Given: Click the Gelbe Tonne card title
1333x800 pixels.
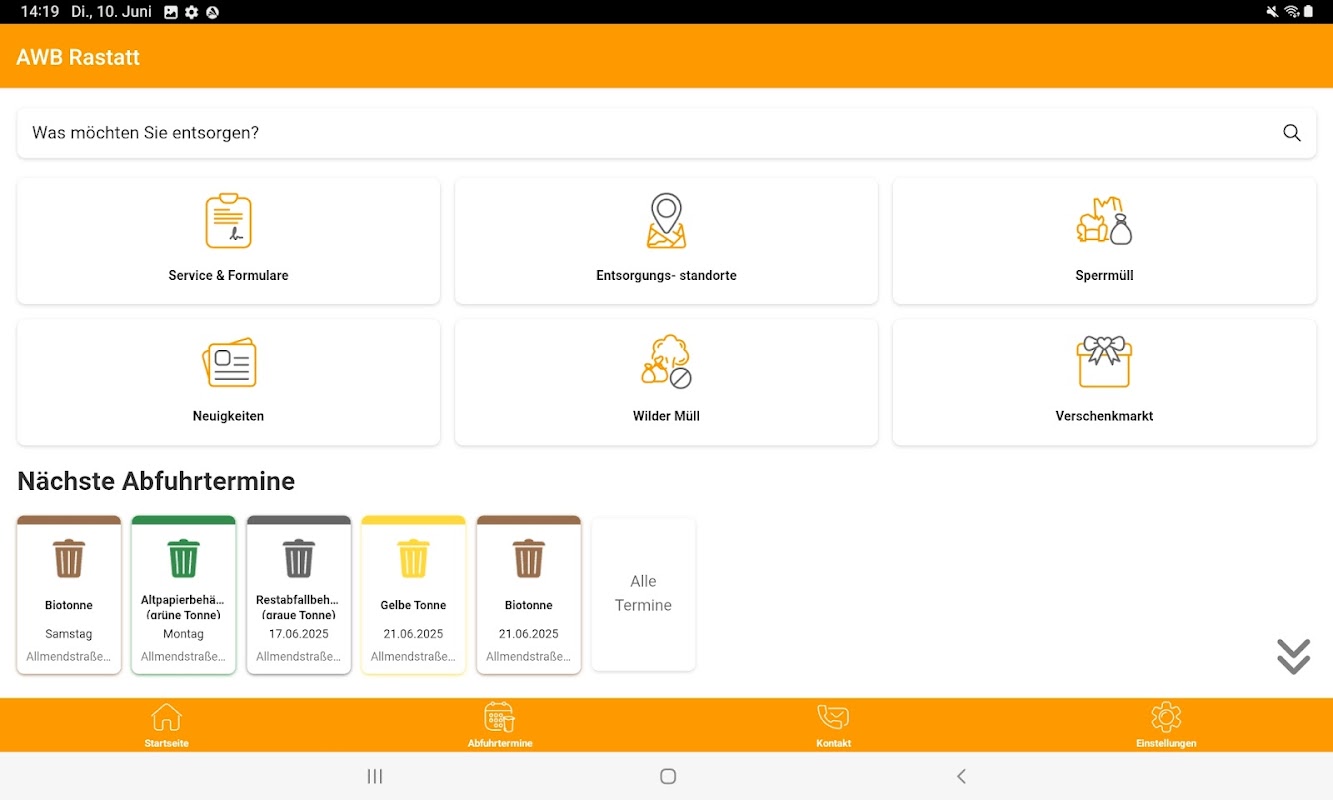Looking at the screenshot, I should click(414, 605).
